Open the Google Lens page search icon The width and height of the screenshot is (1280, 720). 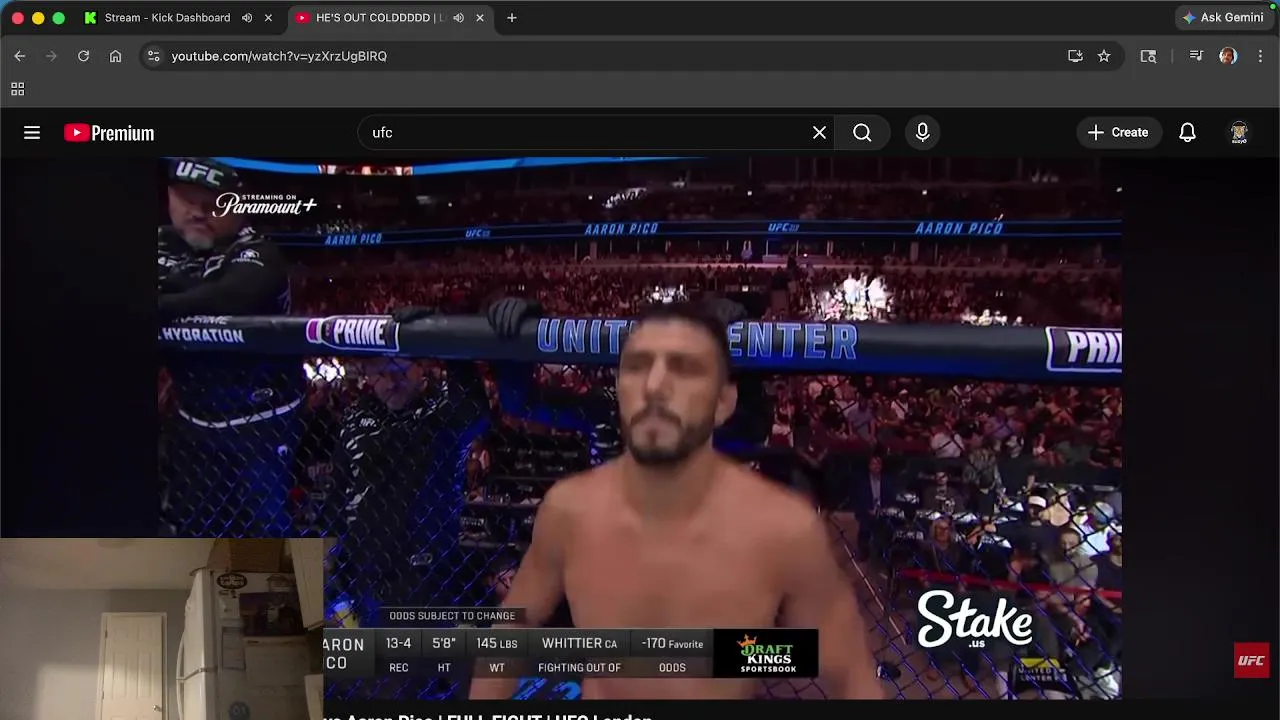point(1148,56)
